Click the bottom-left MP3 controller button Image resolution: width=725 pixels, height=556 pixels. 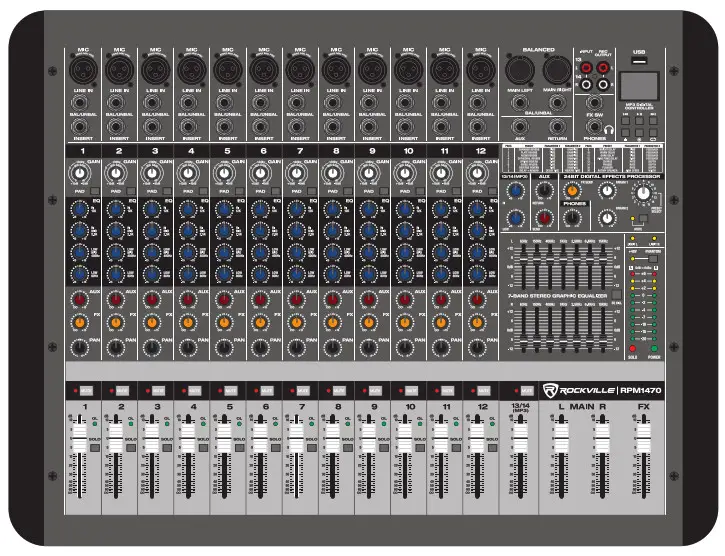[x=625, y=133]
